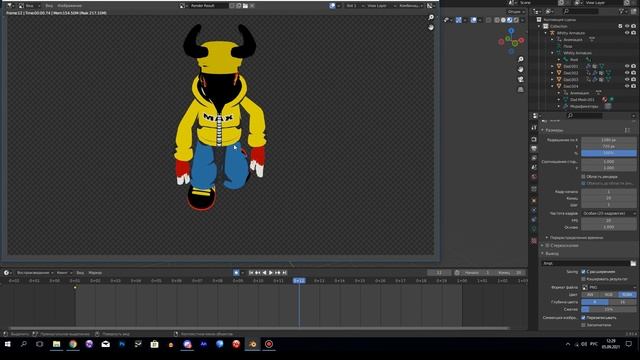Open PNG file format dropdown
Screen dimensions: 640x360
(x=609, y=287)
